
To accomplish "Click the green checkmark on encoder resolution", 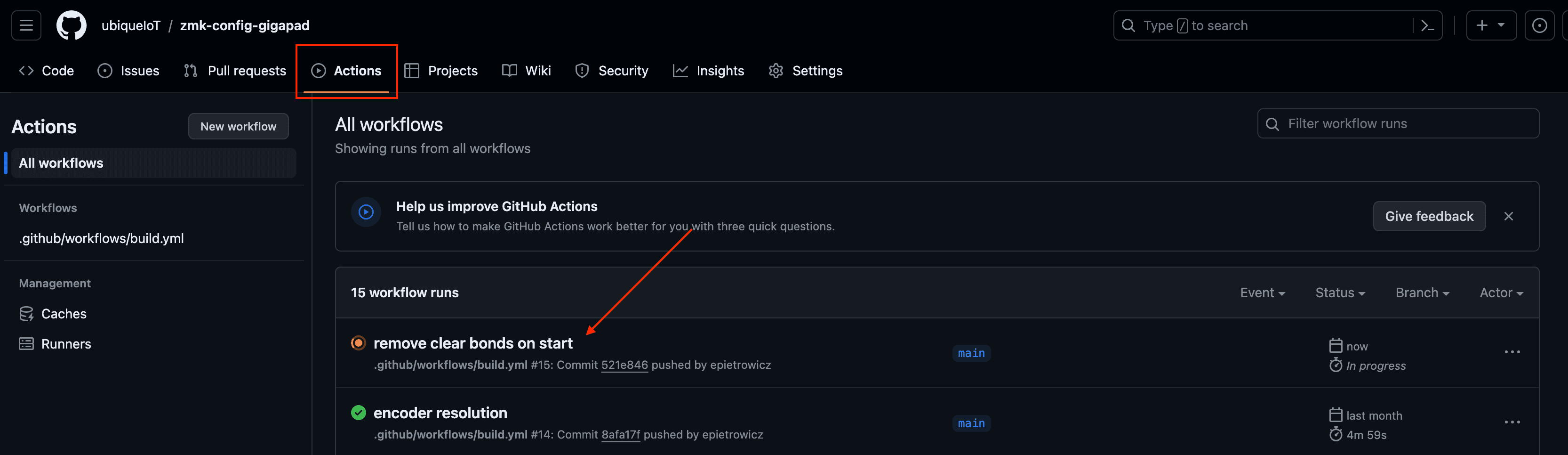I will click(359, 412).
